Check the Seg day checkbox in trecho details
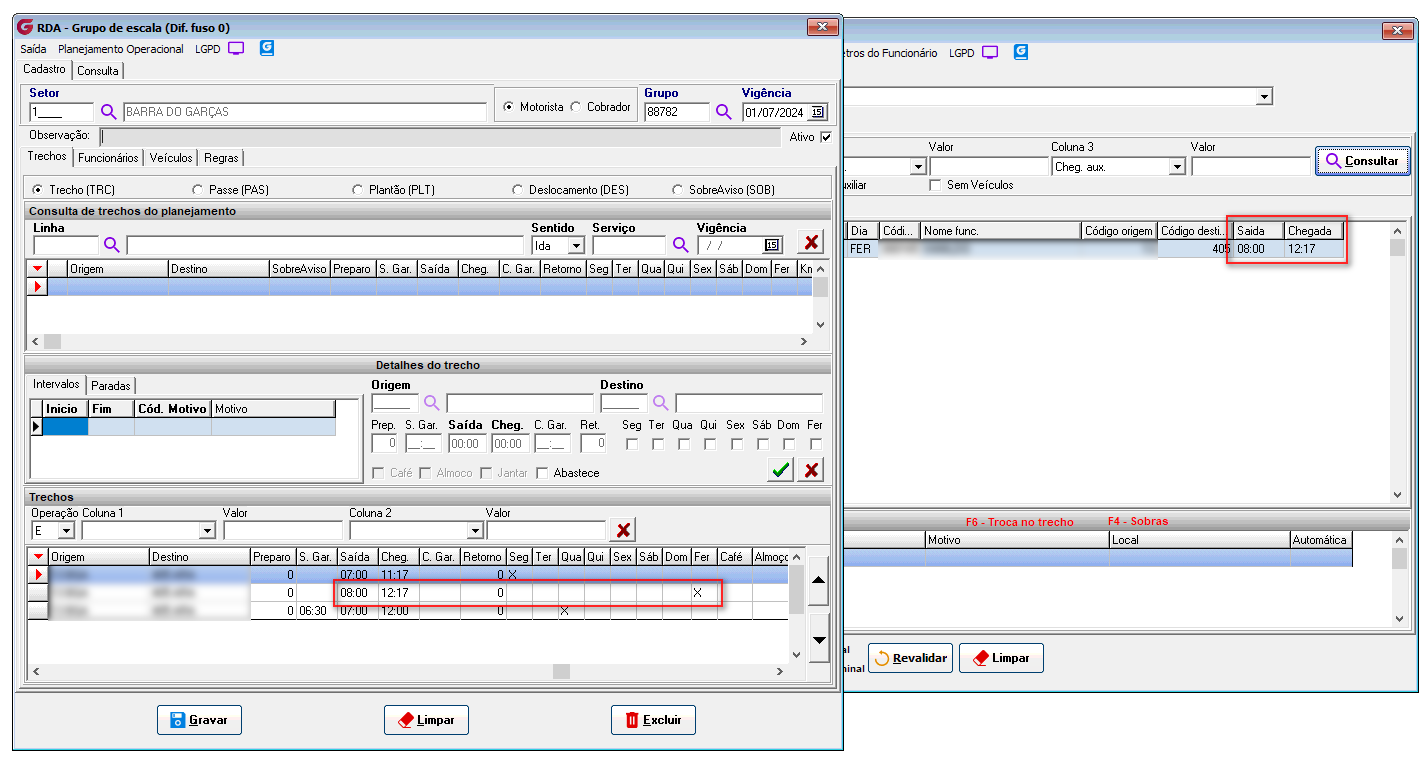 [x=632, y=444]
